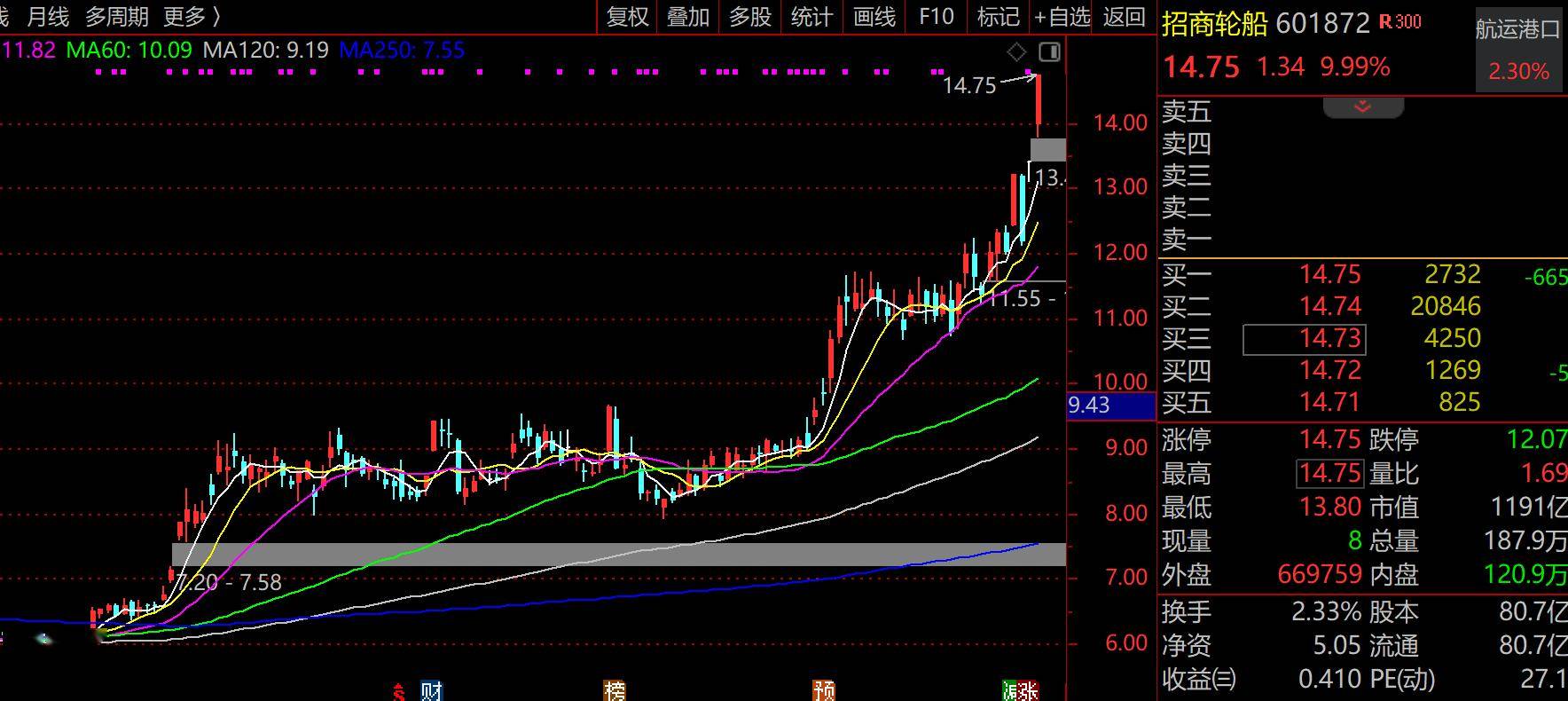
Task: Select the 多周期 multi-period view
Action: click(117, 17)
